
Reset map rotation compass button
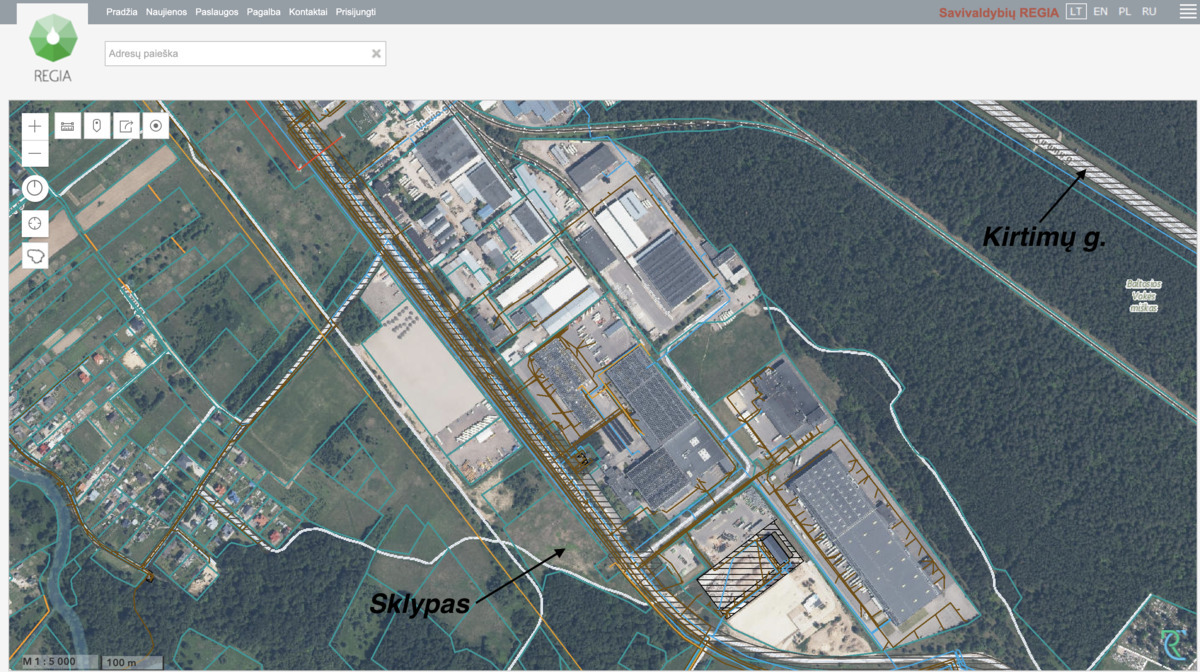click(x=35, y=188)
